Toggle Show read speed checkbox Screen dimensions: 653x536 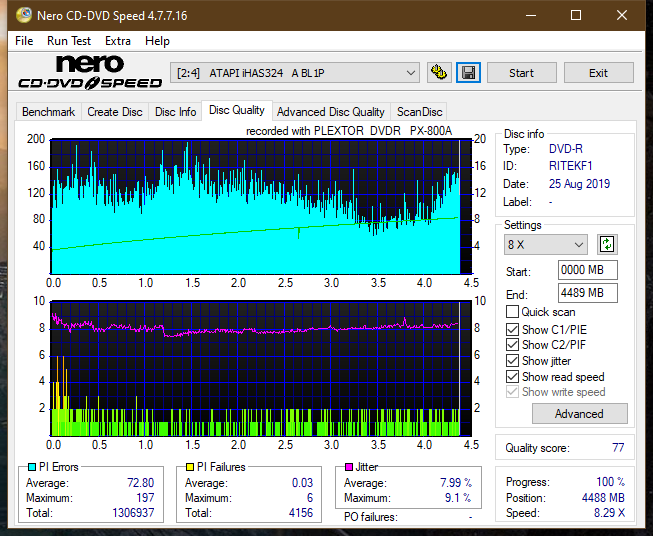[x=512, y=376]
